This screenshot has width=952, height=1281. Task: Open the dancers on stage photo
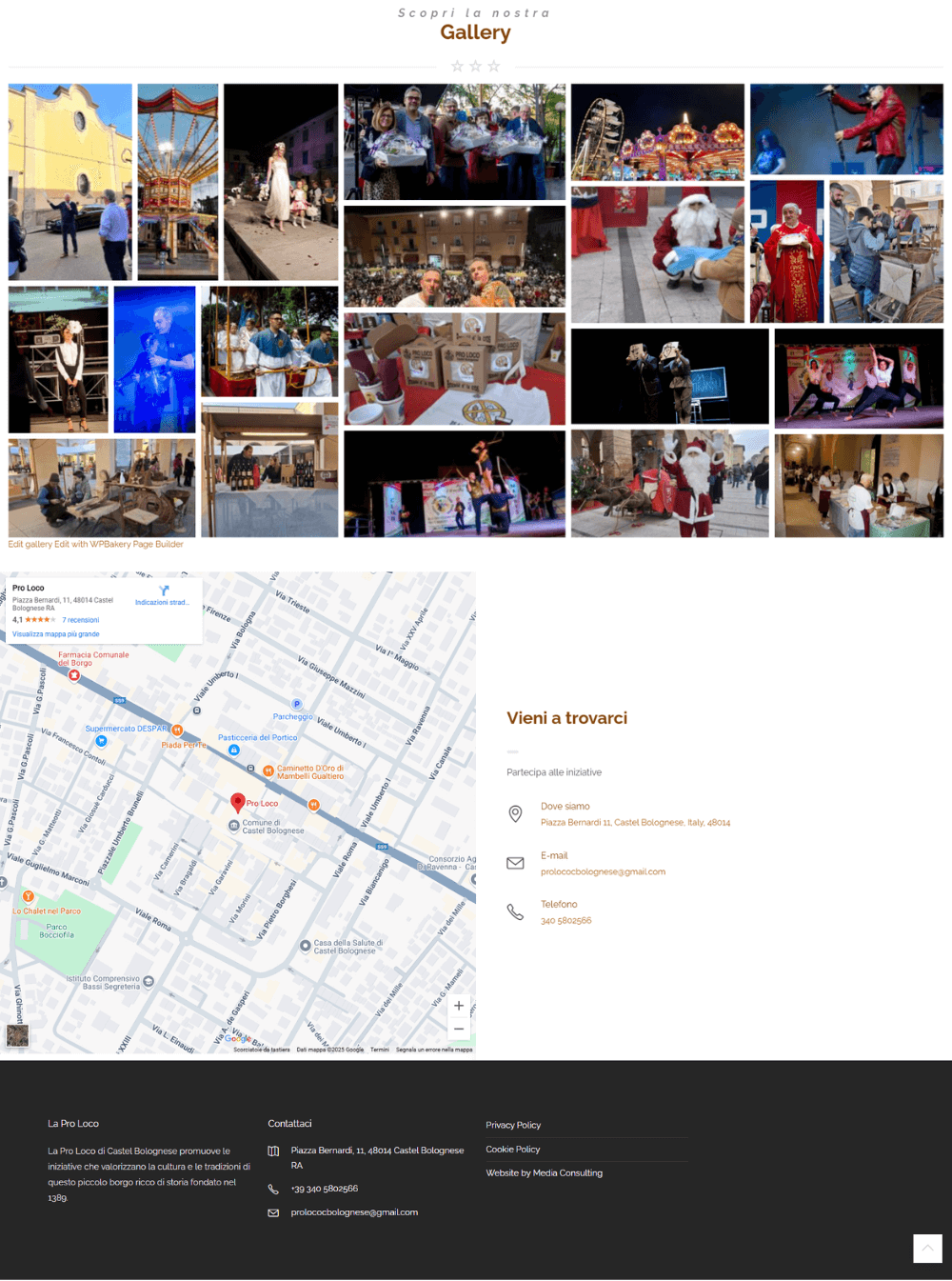pyautogui.click(x=859, y=378)
